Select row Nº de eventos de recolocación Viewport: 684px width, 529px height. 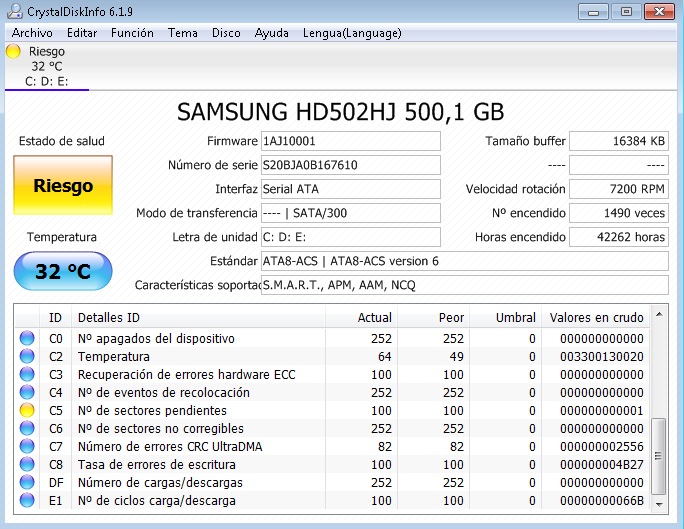click(x=332, y=392)
